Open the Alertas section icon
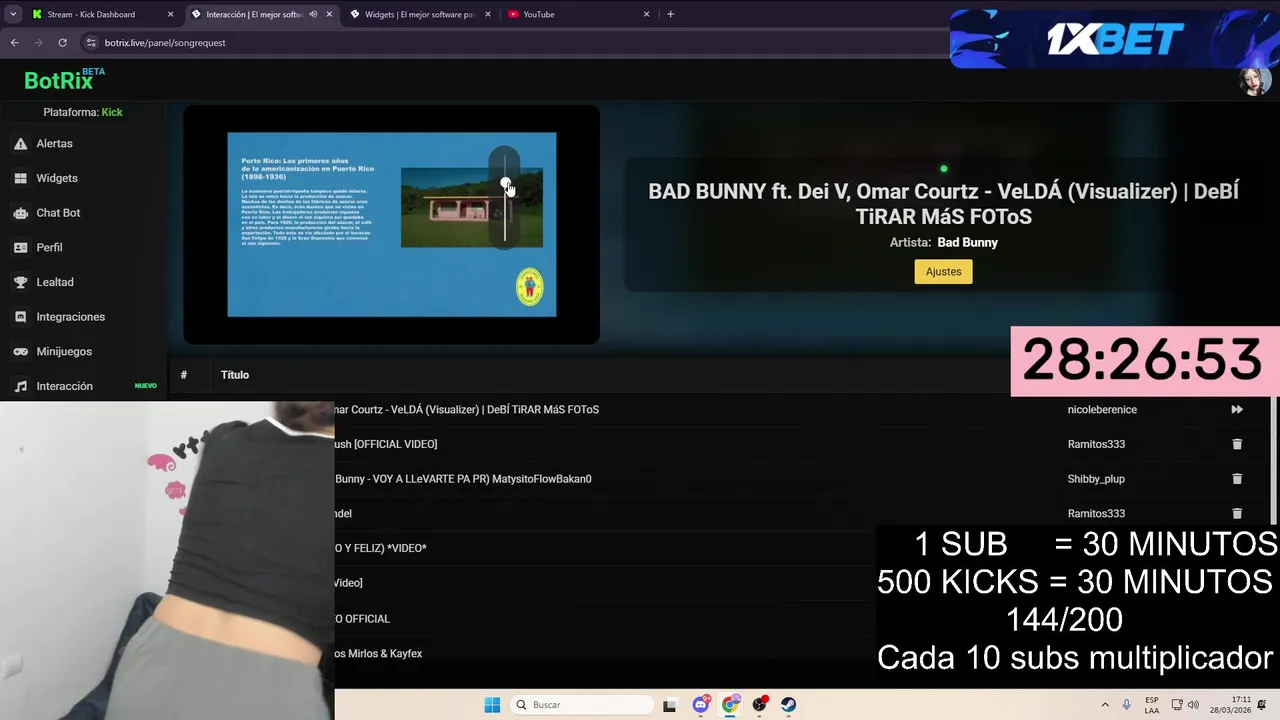 (x=20, y=144)
